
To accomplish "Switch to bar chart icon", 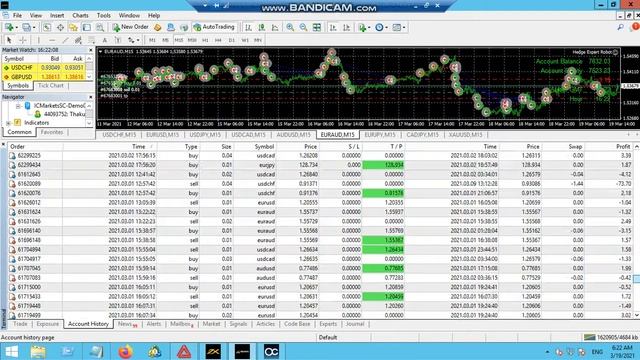I will click(248, 27).
